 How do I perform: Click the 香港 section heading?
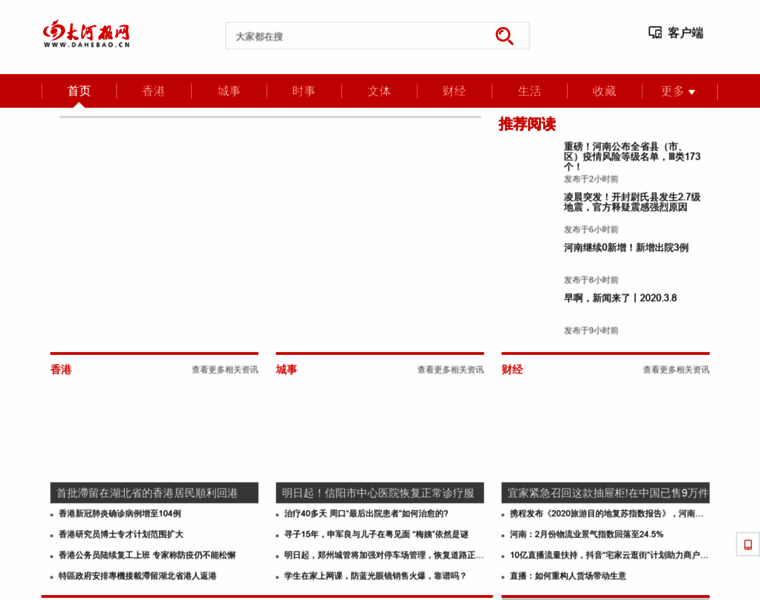[61, 369]
